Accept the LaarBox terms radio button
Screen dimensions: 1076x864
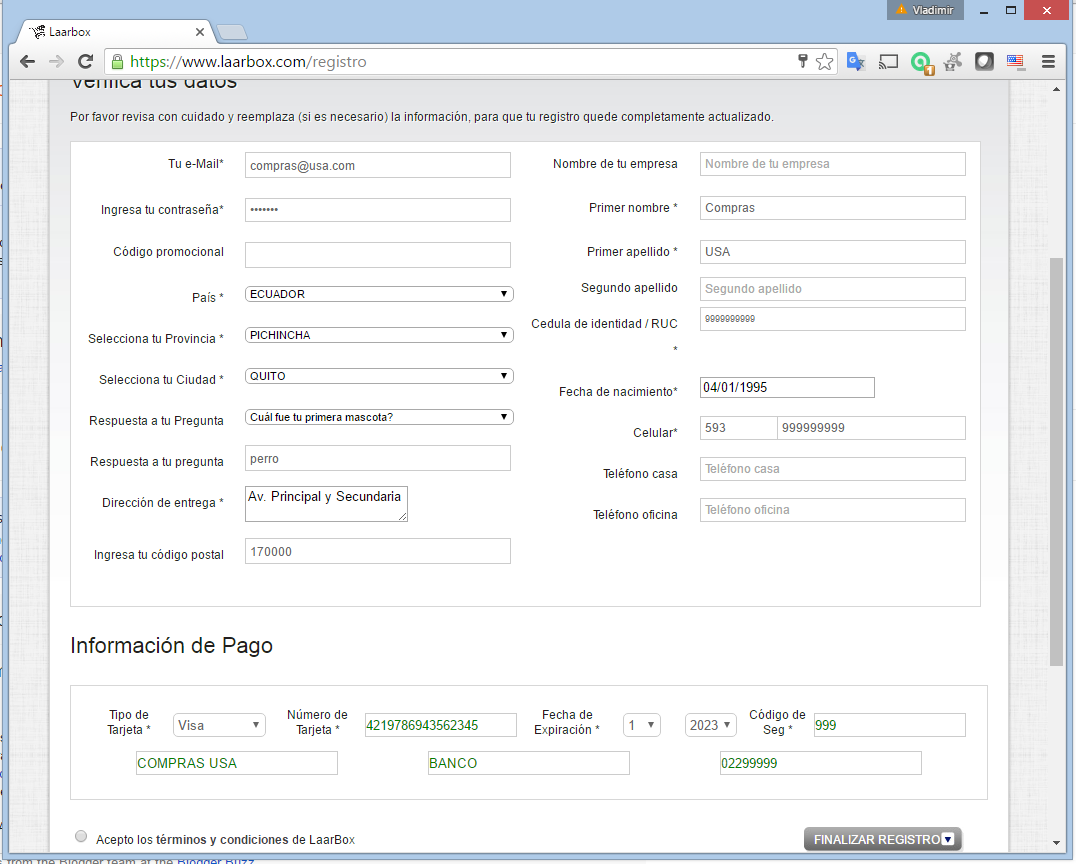pos(81,836)
